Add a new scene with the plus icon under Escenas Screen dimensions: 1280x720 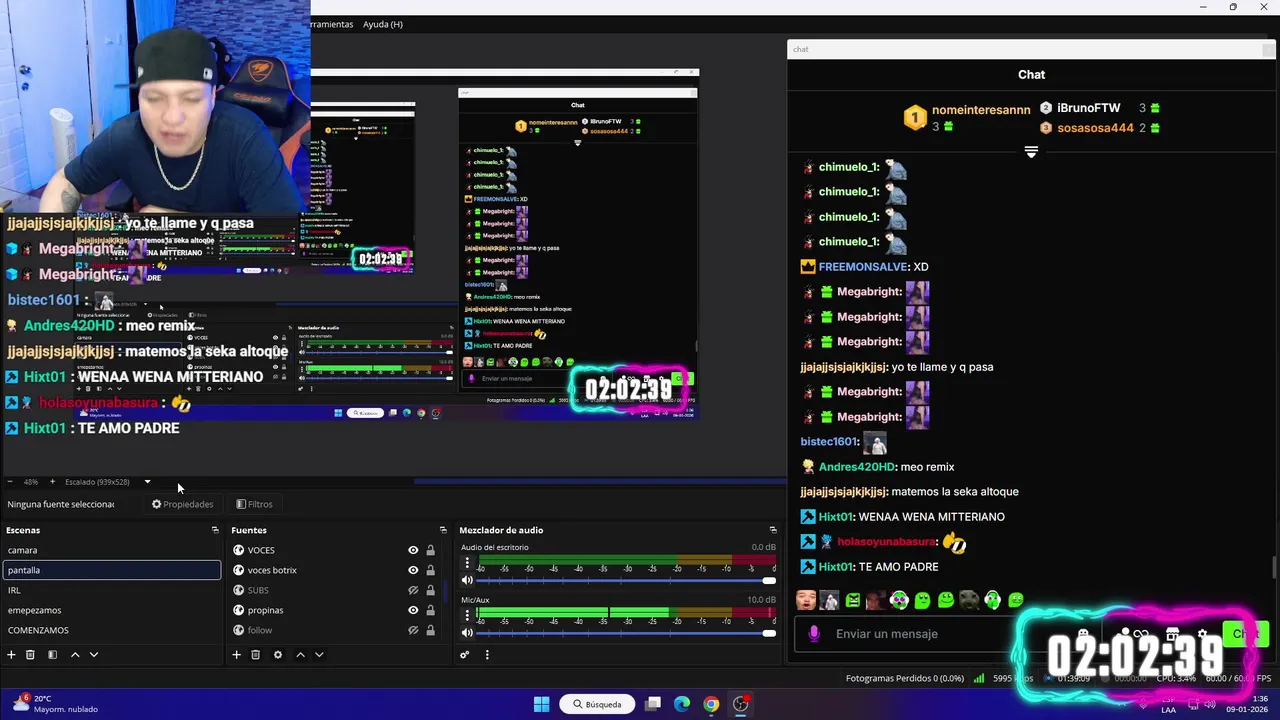(x=11, y=655)
